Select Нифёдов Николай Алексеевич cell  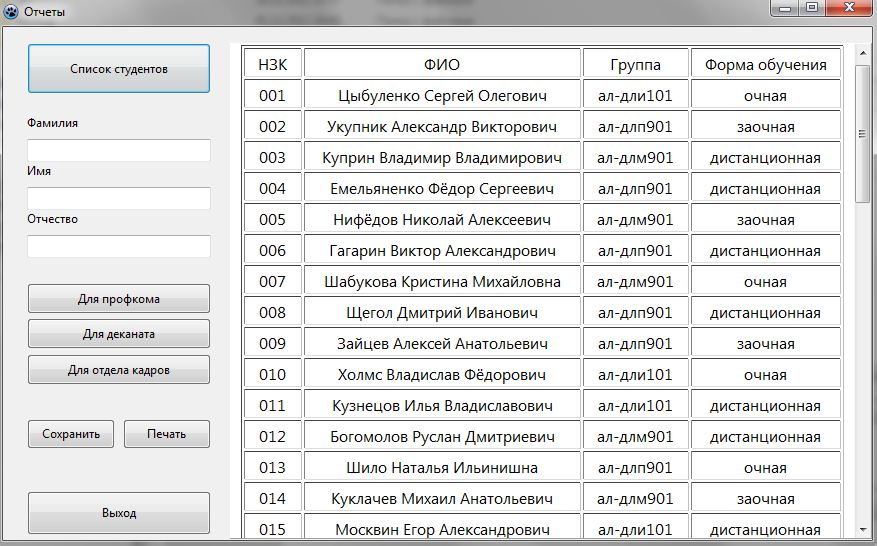pos(442,220)
